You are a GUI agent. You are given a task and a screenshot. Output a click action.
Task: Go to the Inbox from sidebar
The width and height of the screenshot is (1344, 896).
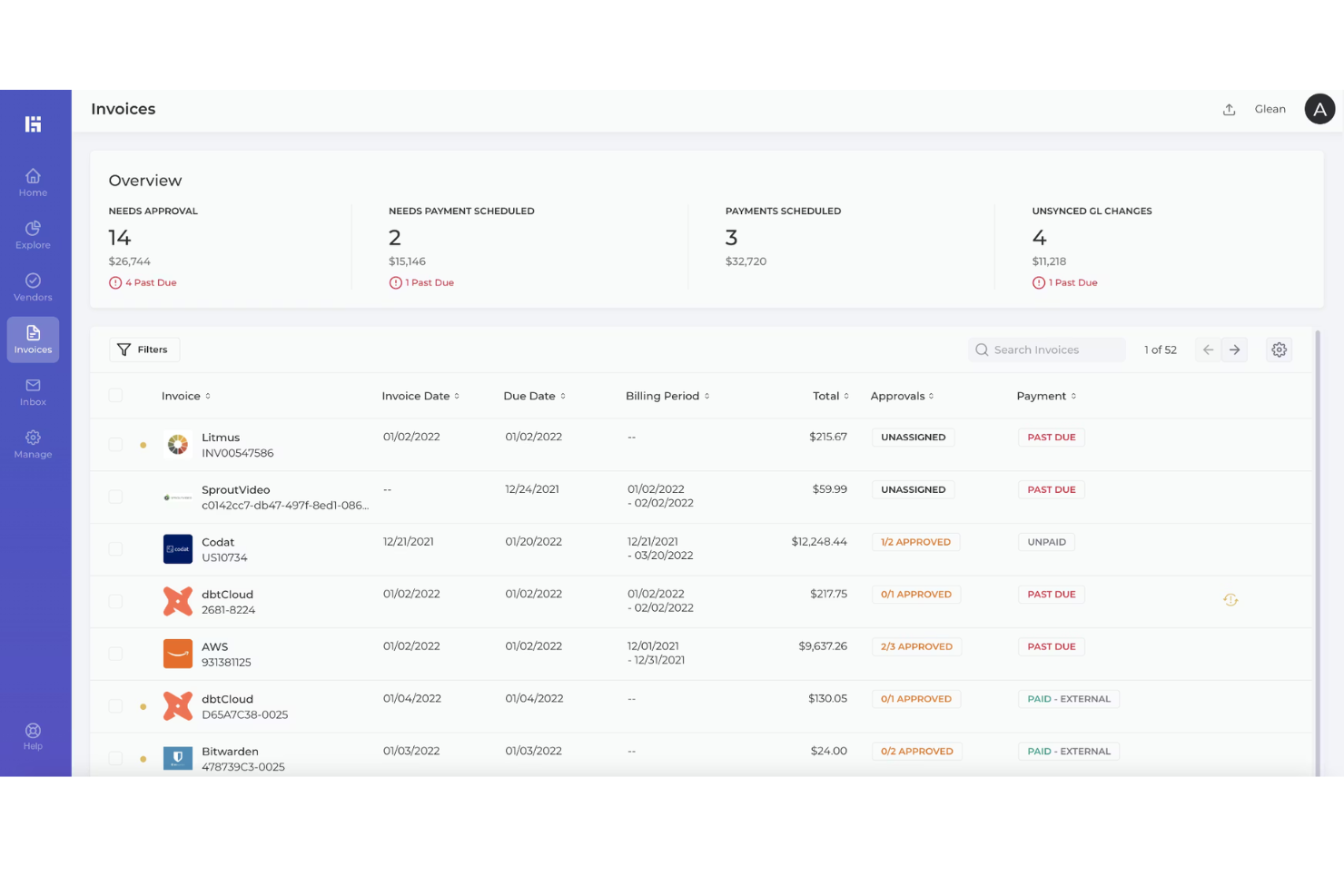33,391
